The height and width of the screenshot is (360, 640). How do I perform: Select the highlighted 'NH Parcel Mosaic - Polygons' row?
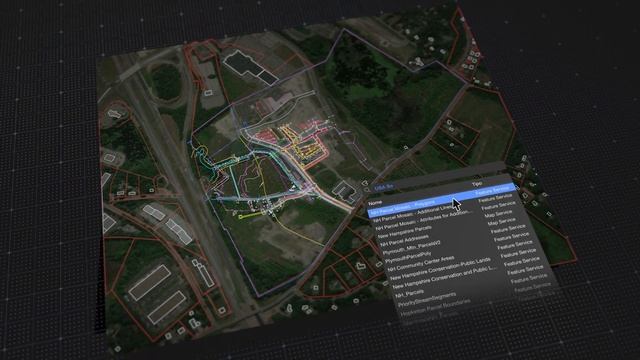pyautogui.click(x=443, y=200)
